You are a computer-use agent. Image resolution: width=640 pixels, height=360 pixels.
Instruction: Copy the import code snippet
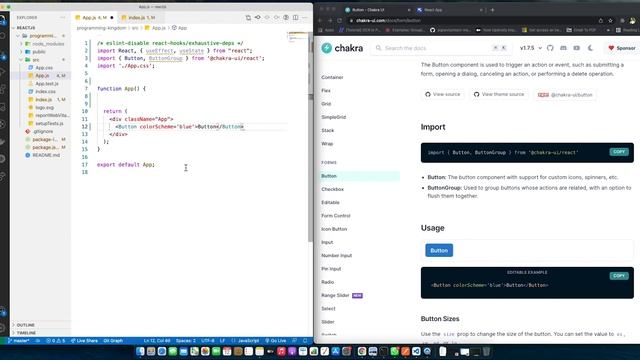(x=619, y=152)
